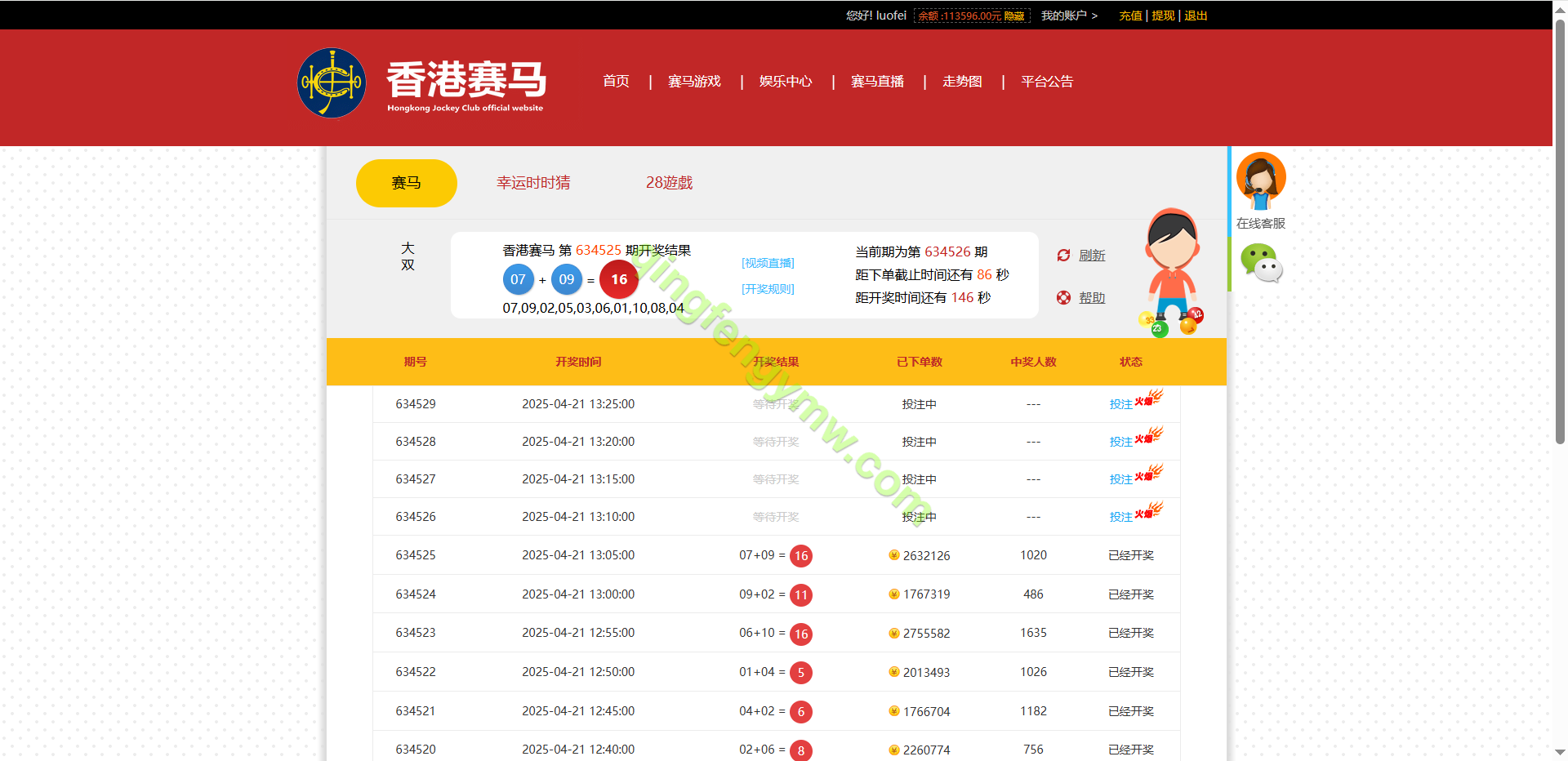Click the cartoon boy mascot image

tap(1172, 269)
